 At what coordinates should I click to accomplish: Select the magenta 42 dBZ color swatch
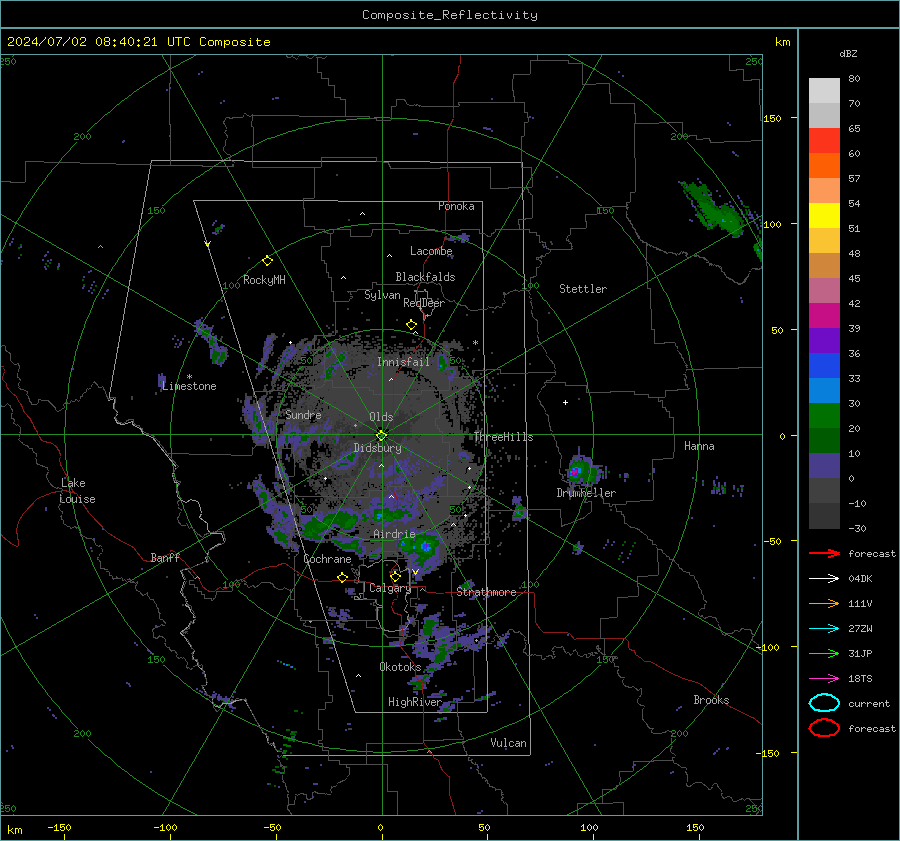(824, 316)
